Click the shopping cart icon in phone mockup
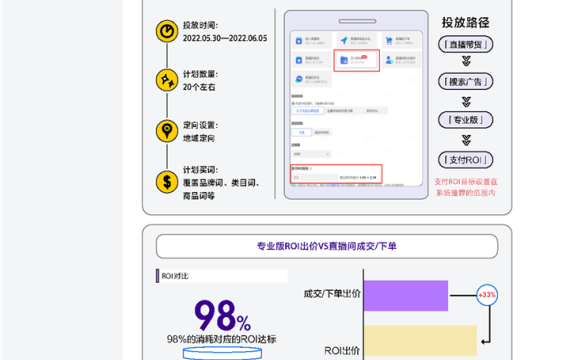 389,41
